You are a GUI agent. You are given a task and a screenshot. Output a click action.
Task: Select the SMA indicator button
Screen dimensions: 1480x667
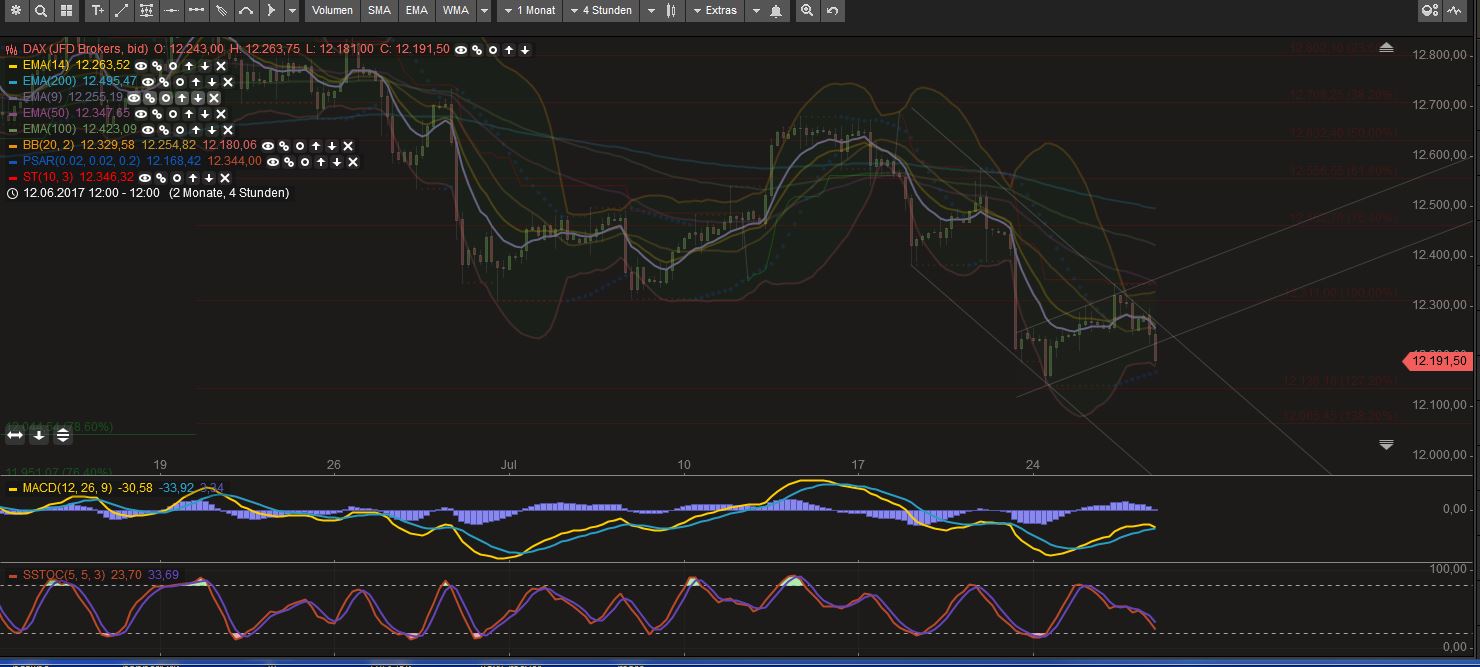[x=379, y=11]
